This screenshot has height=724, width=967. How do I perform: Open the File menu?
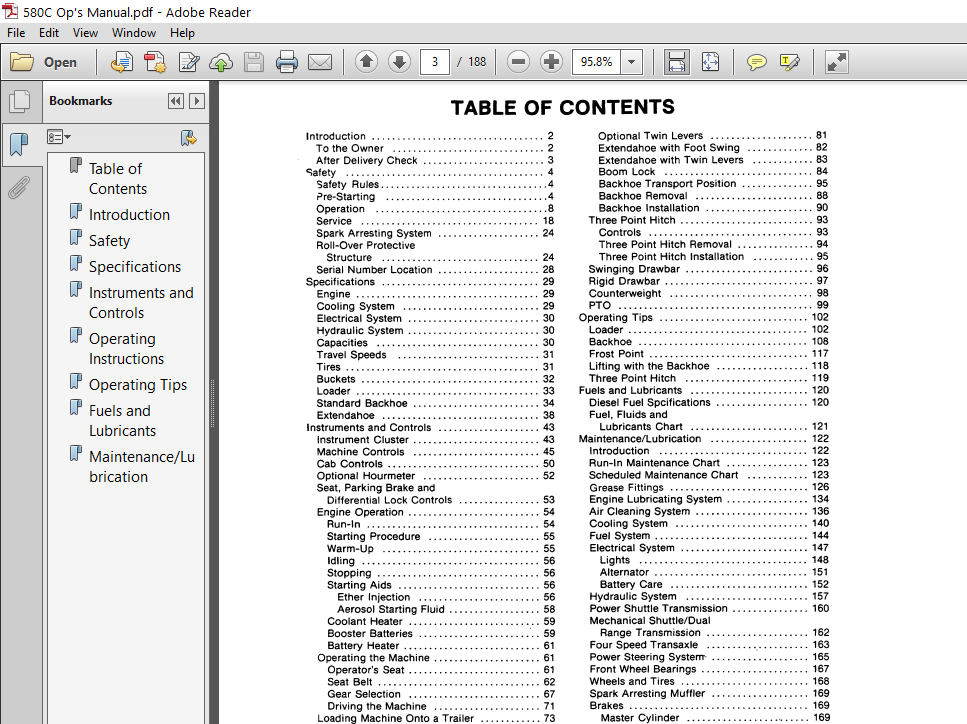[x=16, y=33]
